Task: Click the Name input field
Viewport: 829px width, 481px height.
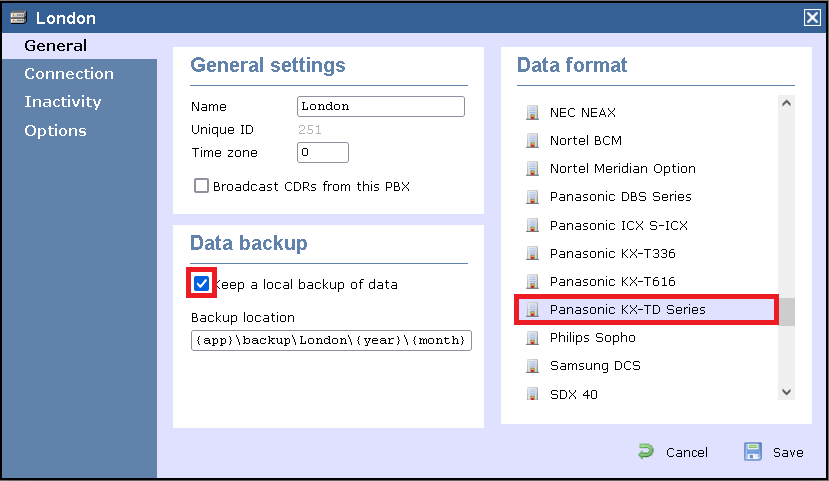Action: click(x=380, y=106)
